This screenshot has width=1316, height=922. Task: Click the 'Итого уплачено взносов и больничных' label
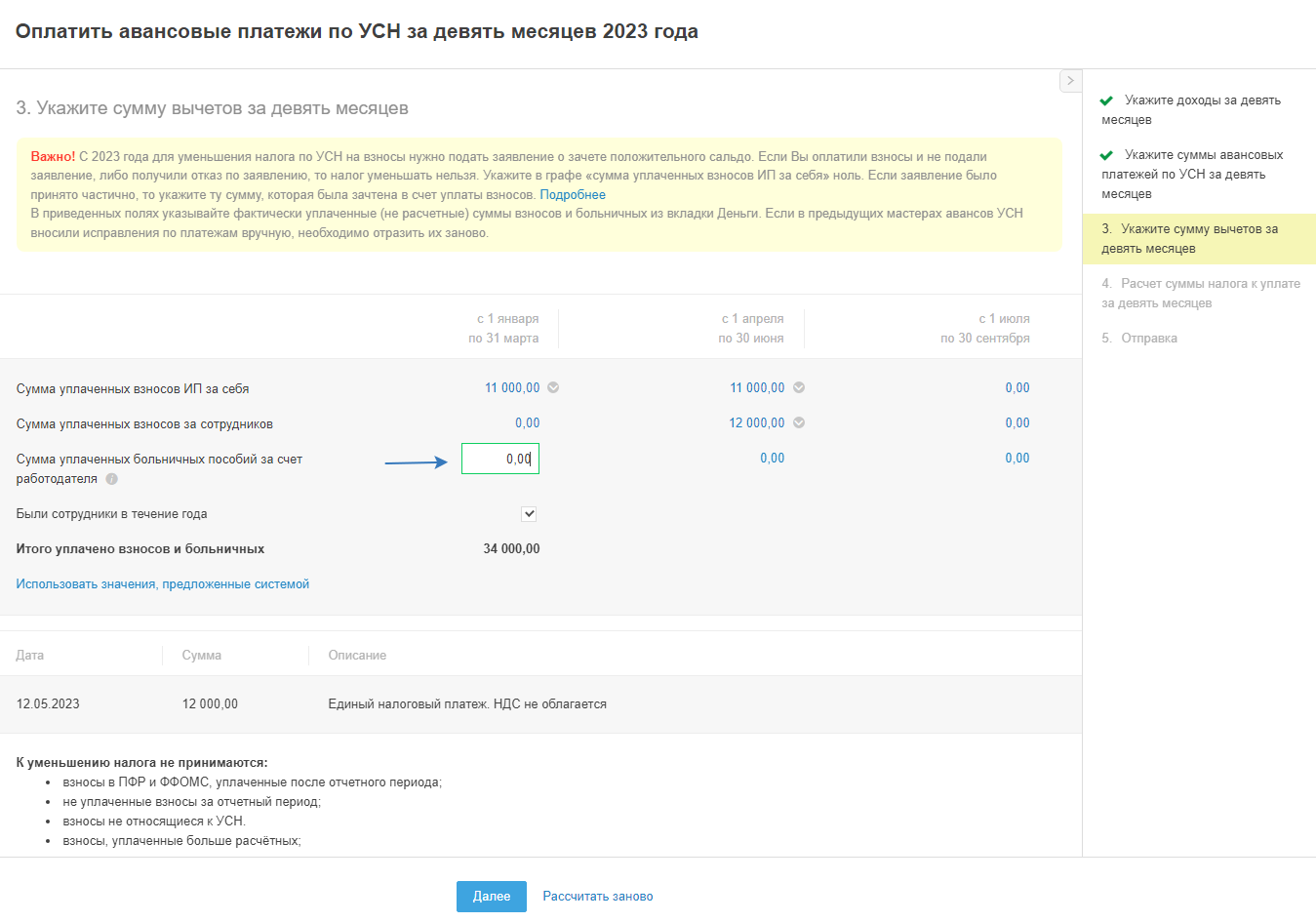pyautogui.click(x=140, y=549)
